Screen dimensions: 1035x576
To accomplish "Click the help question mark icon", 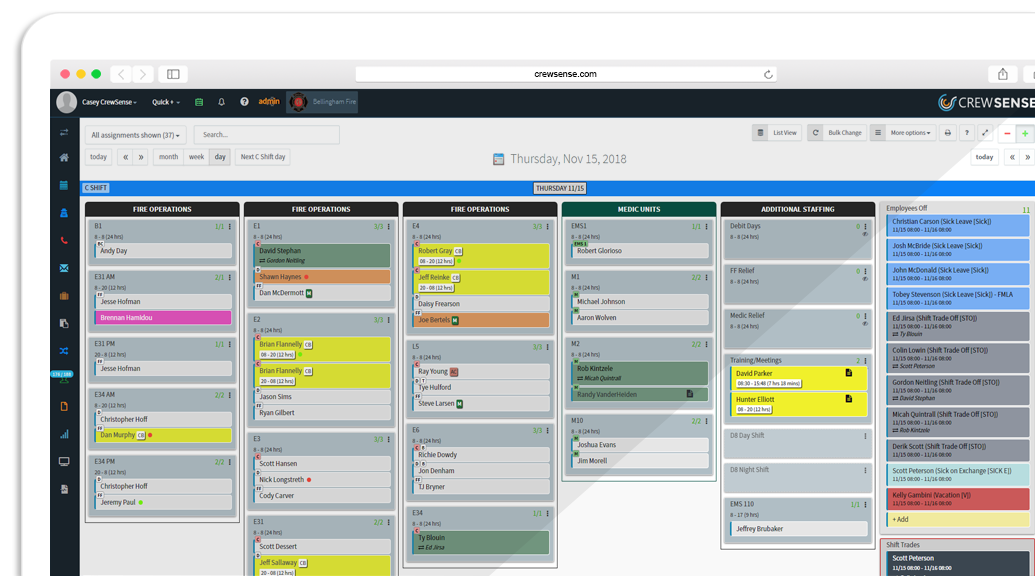I will click(x=244, y=102).
